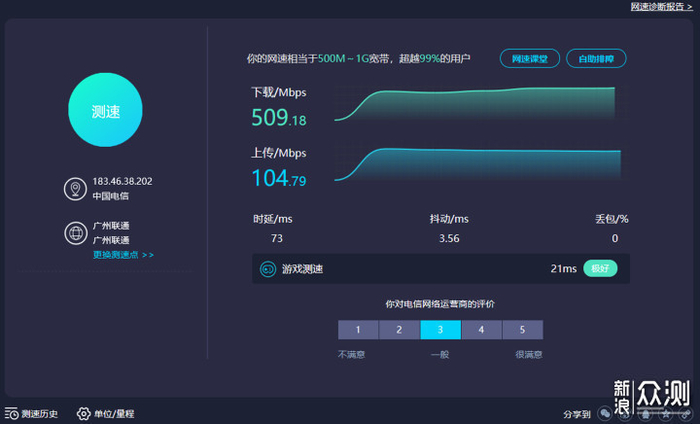The image size is (700, 424).
Task: Click the location pin icon beside IP address
Action: pyautogui.click(x=73, y=189)
